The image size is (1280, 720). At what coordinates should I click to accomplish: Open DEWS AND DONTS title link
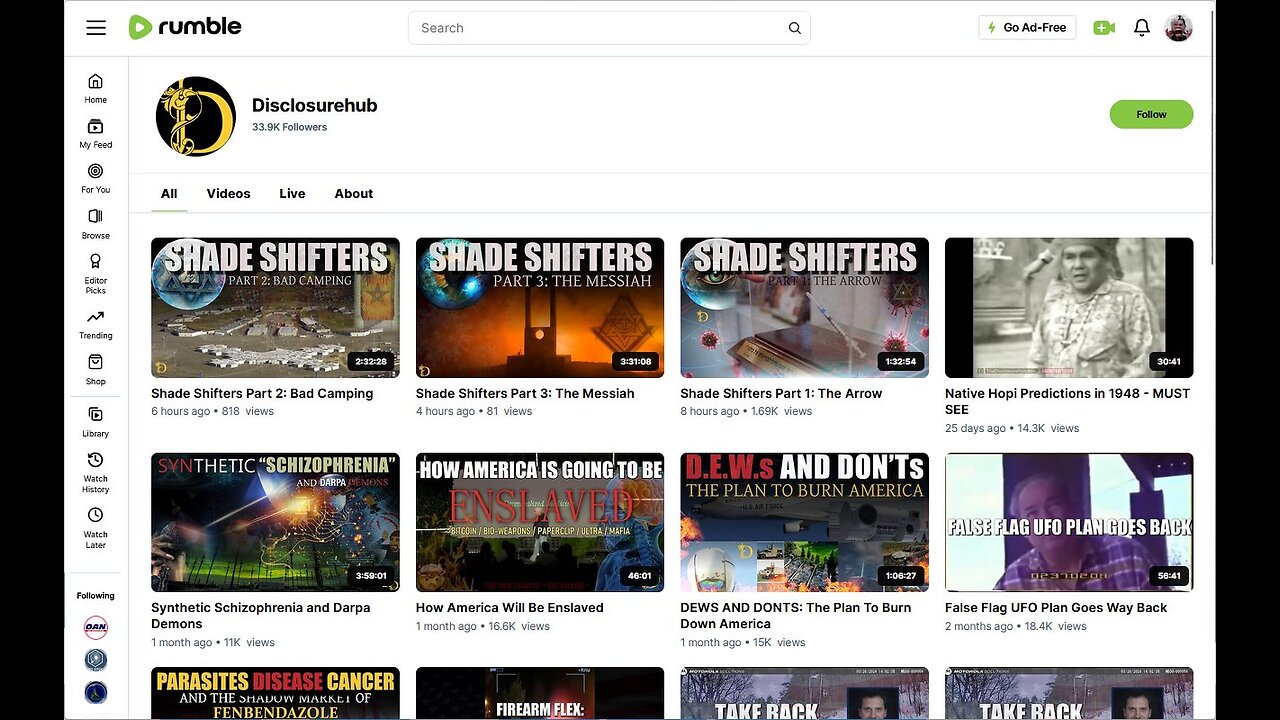[x=796, y=616]
